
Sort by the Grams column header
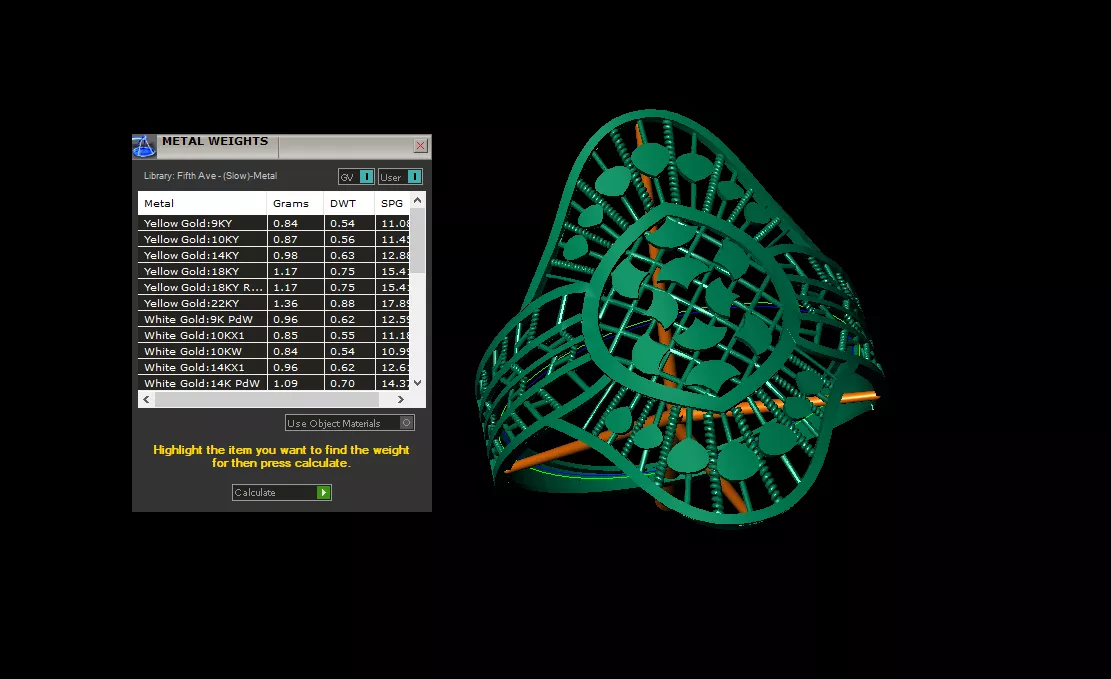tap(295, 203)
